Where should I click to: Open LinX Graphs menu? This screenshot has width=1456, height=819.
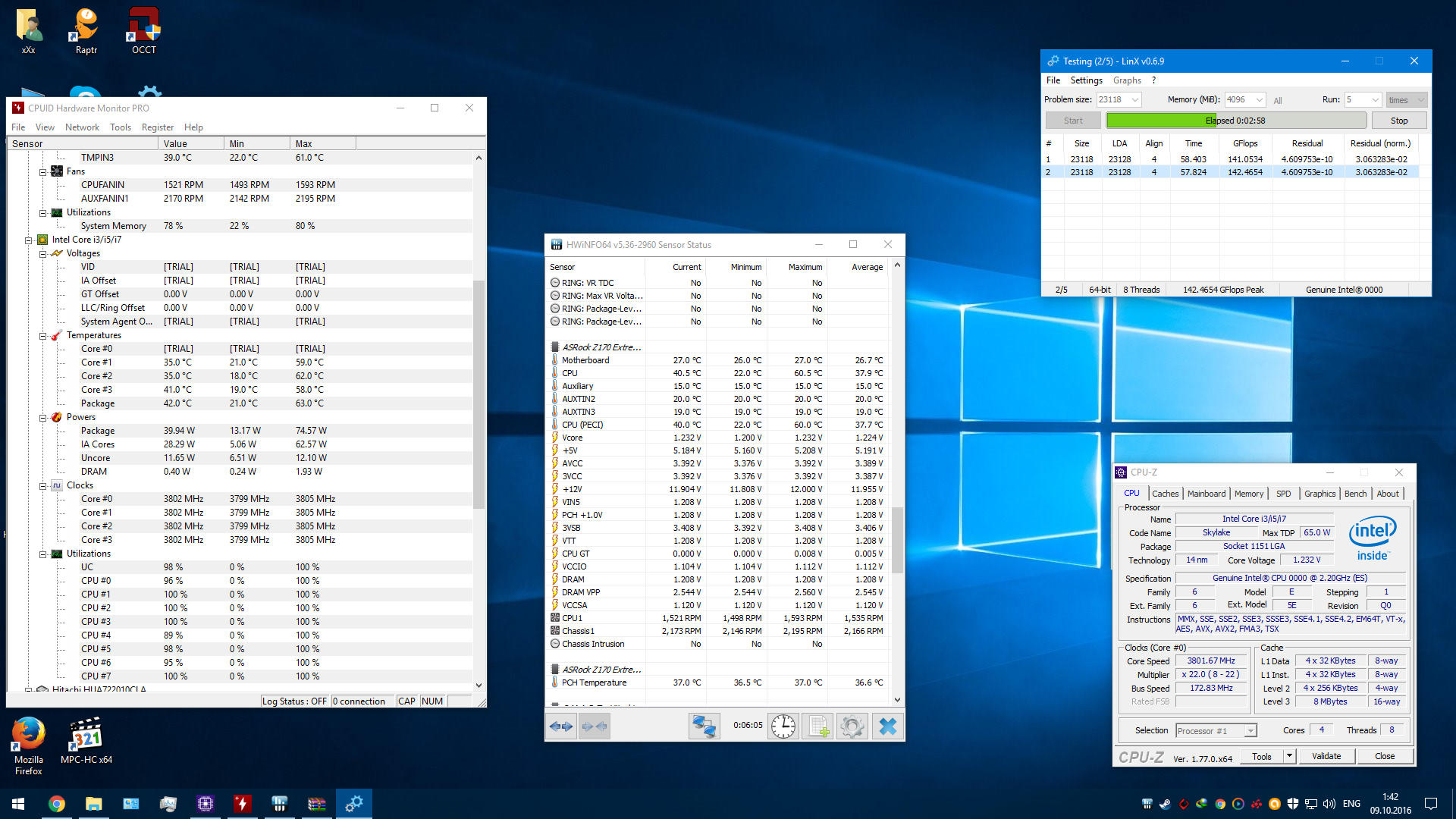point(1127,80)
